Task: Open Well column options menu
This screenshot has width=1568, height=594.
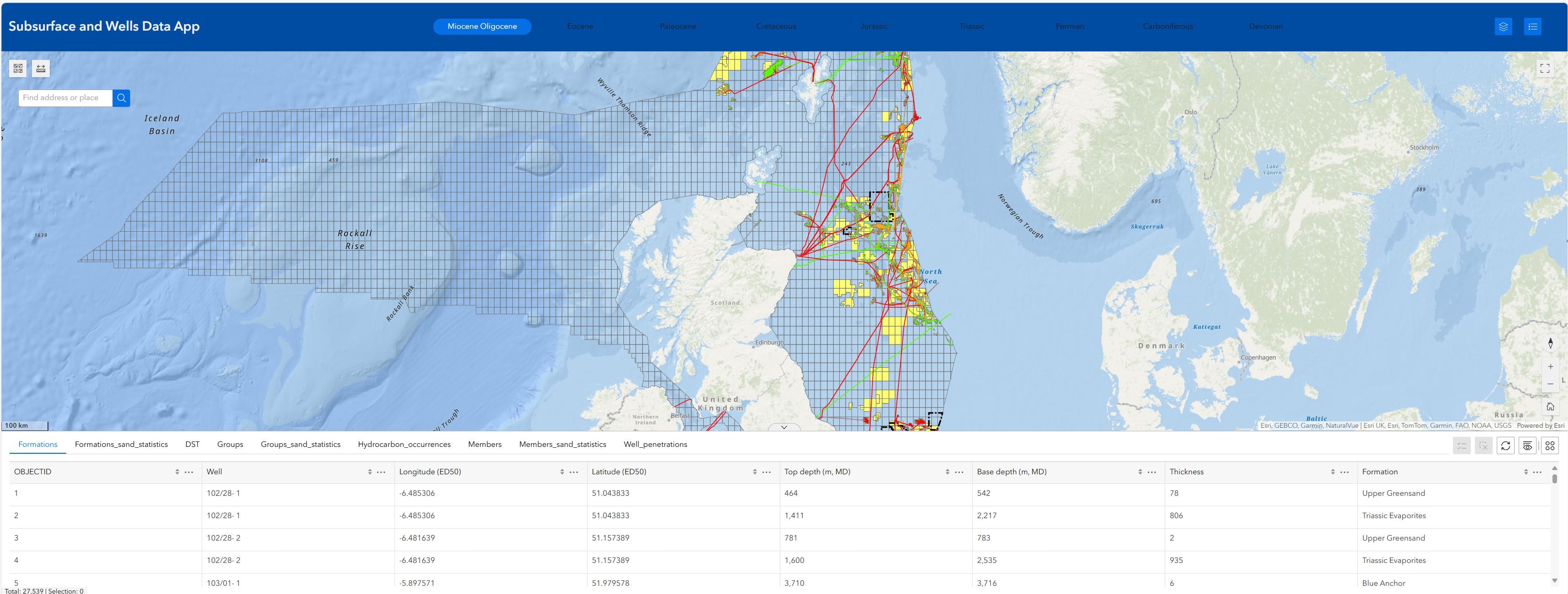Action: coord(381,472)
